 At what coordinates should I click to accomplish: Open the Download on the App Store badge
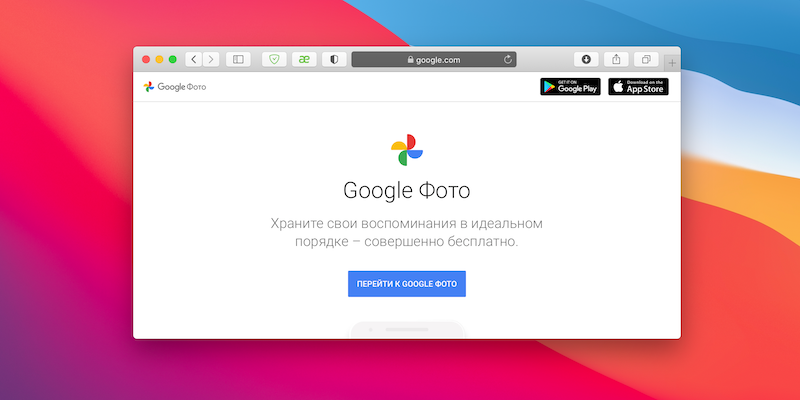coord(638,87)
